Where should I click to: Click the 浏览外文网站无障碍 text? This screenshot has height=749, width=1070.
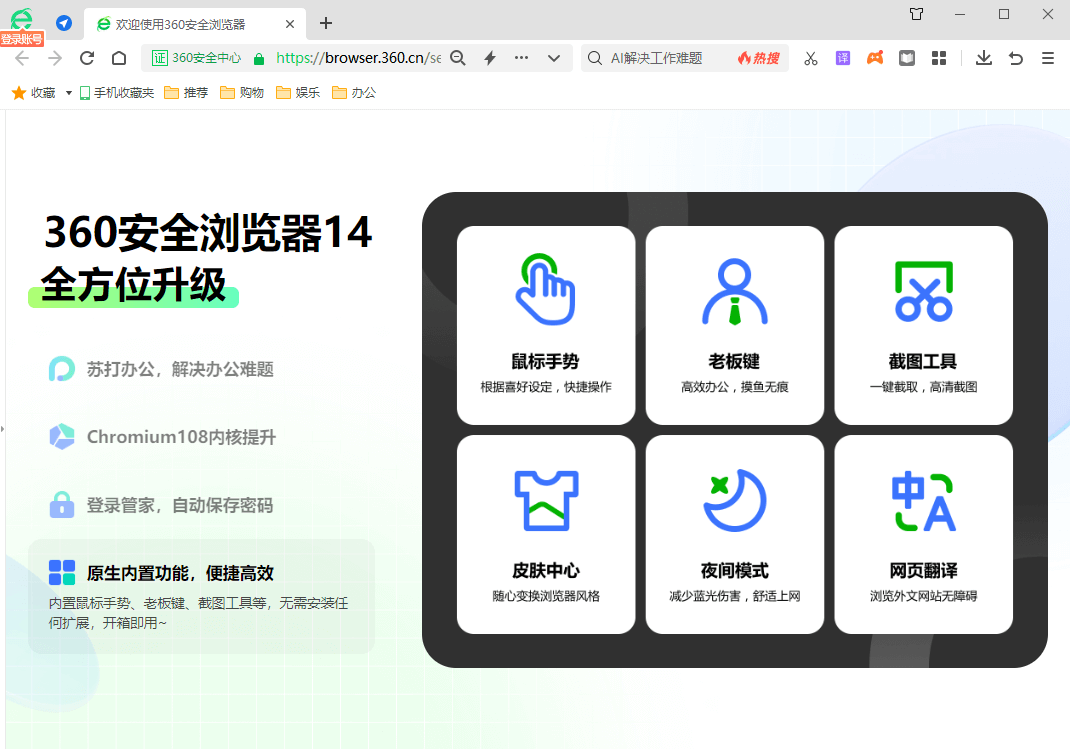[x=924, y=596]
